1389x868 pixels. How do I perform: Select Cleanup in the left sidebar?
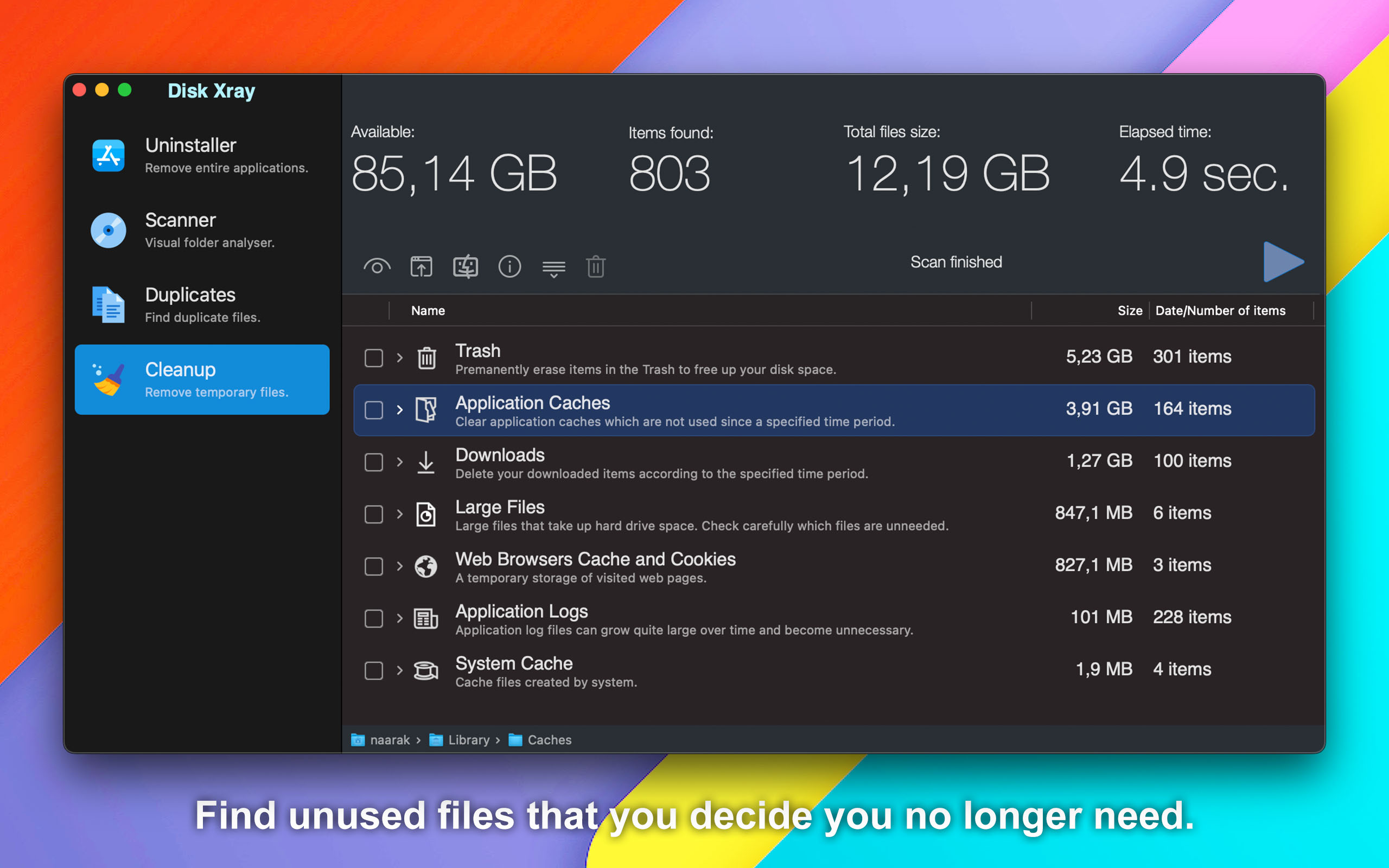pyautogui.click(x=200, y=378)
